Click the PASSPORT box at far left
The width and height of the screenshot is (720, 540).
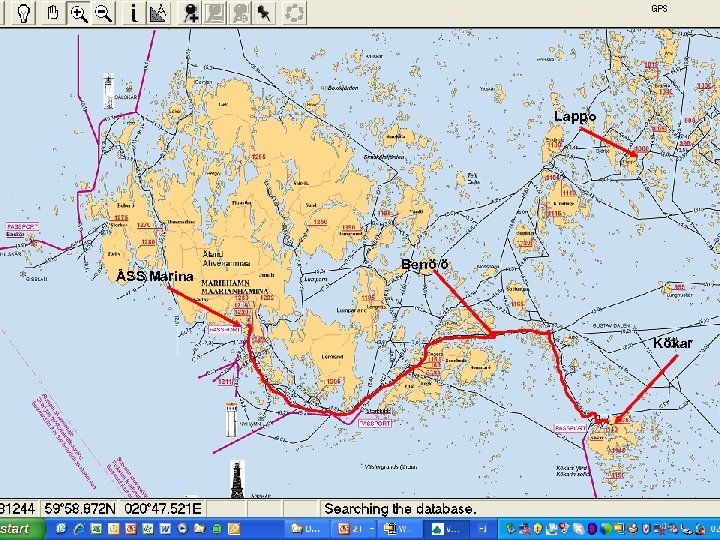tap(22, 227)
